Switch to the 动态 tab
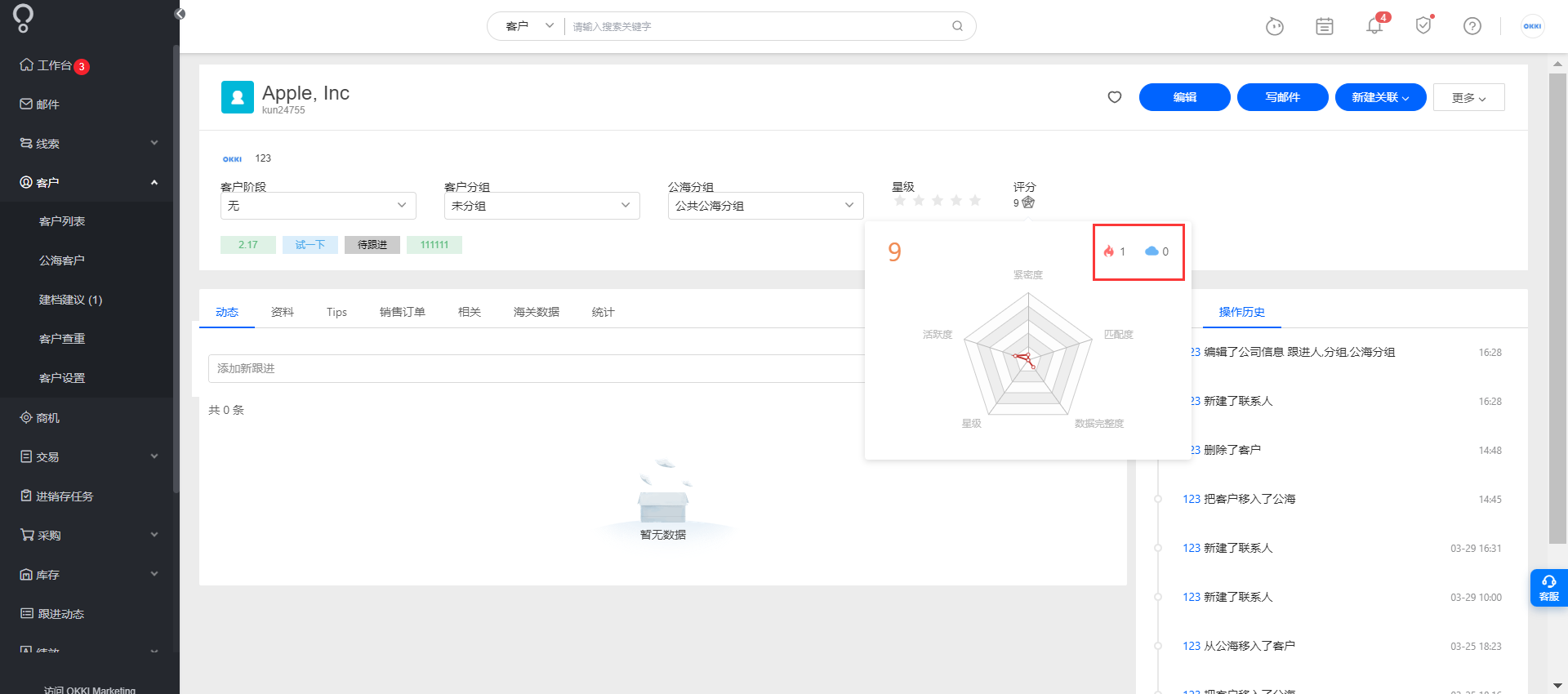Screen dimensions: 1568x694 (x=227, y=312)
